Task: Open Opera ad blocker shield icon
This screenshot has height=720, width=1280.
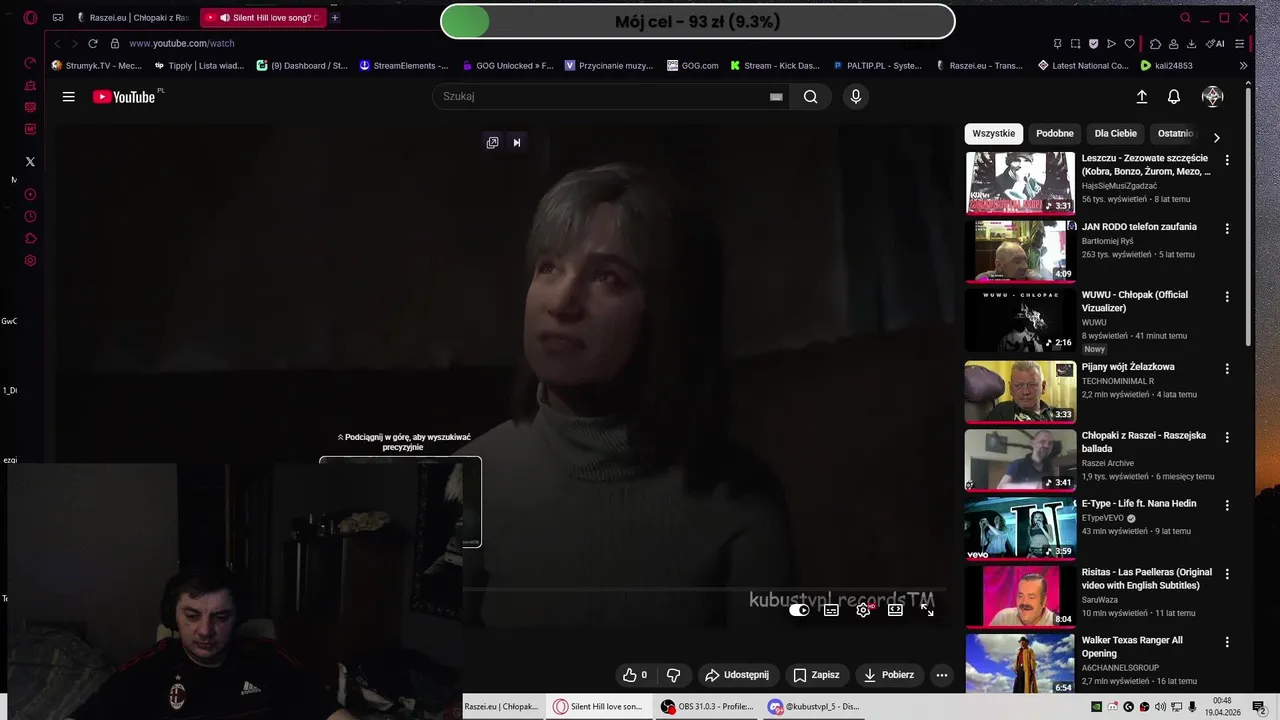Action: (1093, 44)
